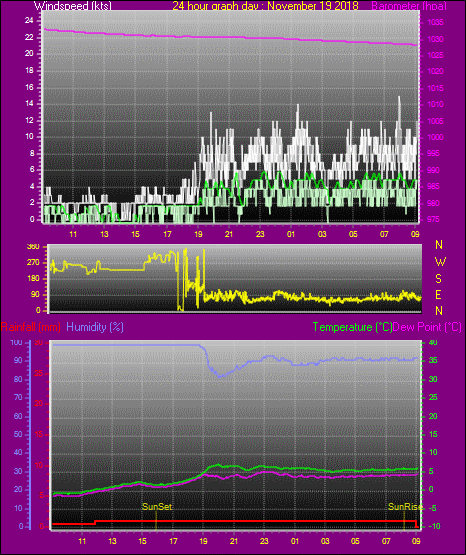Click the Temperature (°C) legend label
This screenshot has height=555, width=466.
point(352,327)
